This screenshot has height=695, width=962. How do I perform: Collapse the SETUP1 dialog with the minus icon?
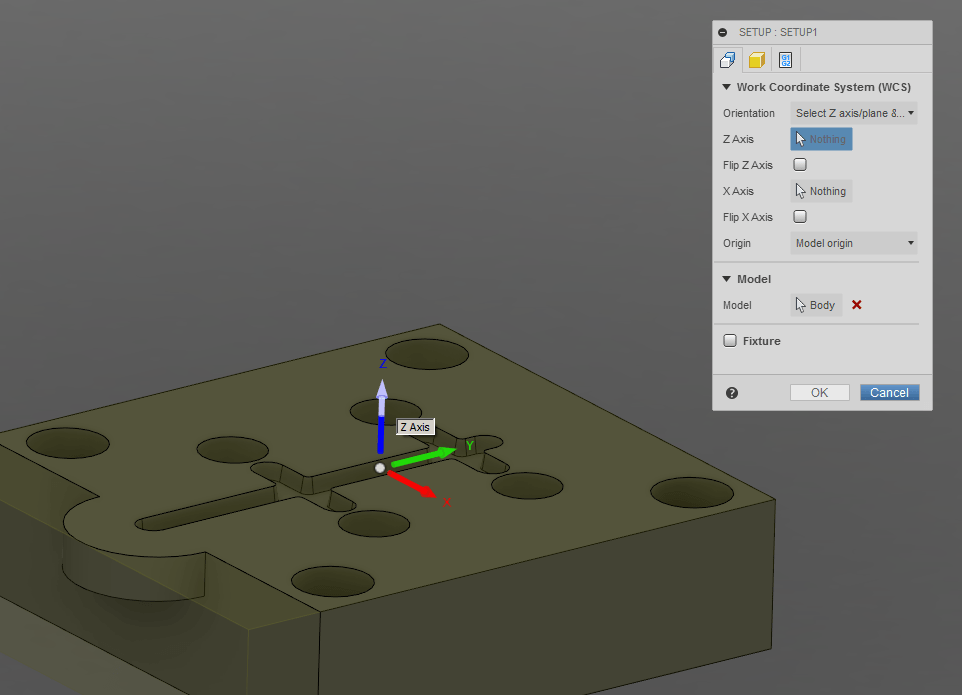point(722,31)
